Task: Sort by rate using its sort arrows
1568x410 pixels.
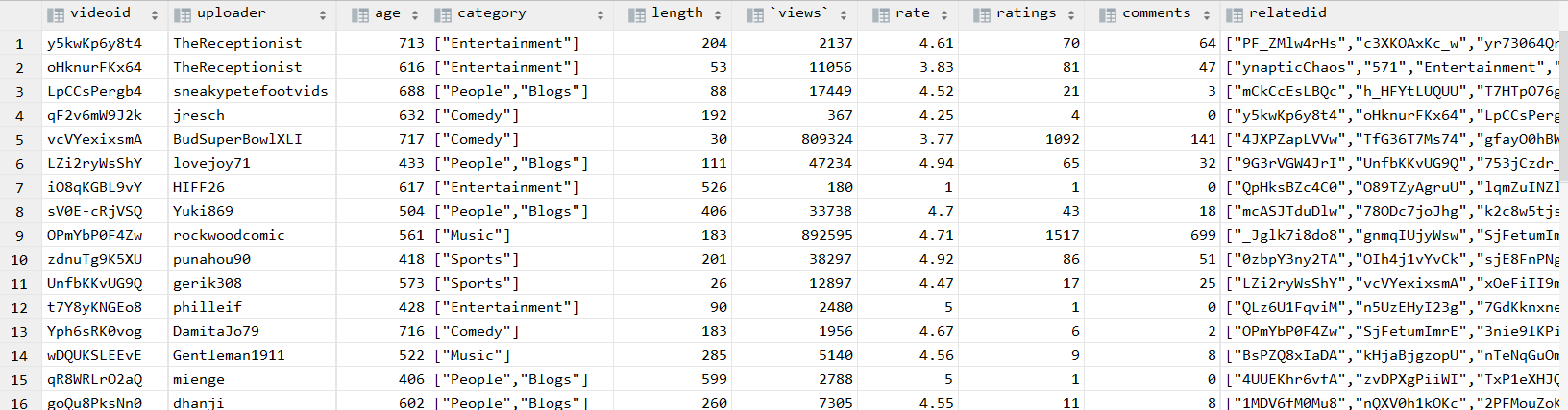Action: click(x=944, y=14)
